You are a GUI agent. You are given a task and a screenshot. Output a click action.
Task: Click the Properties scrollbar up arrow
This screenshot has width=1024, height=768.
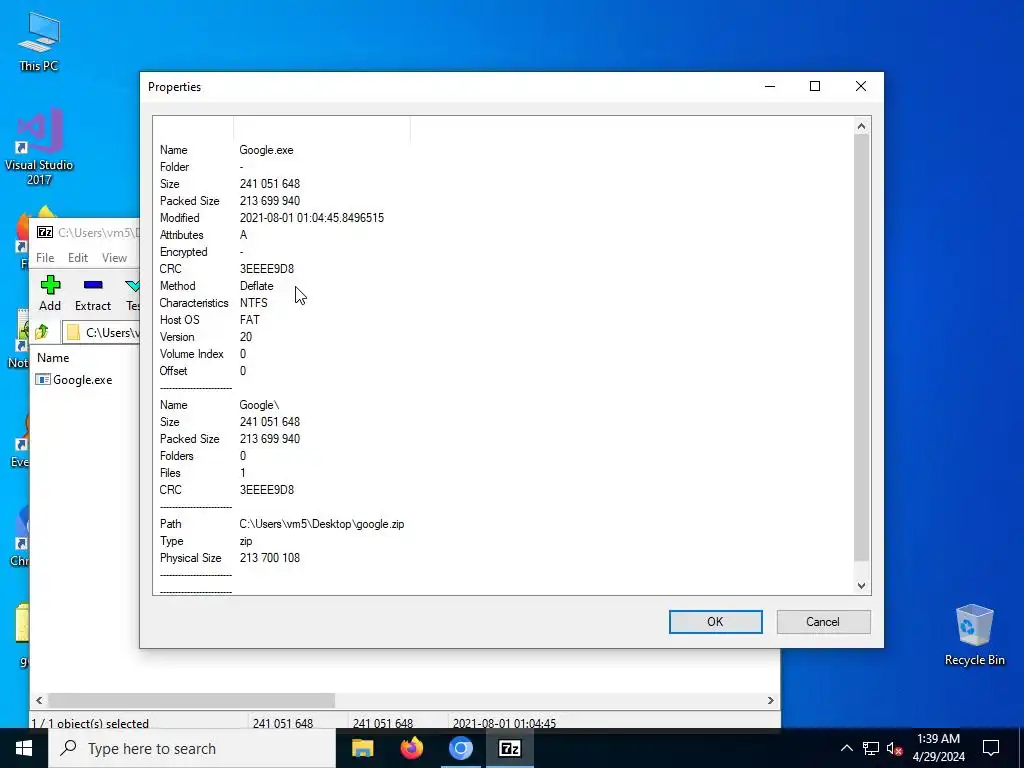pos(861,126)
